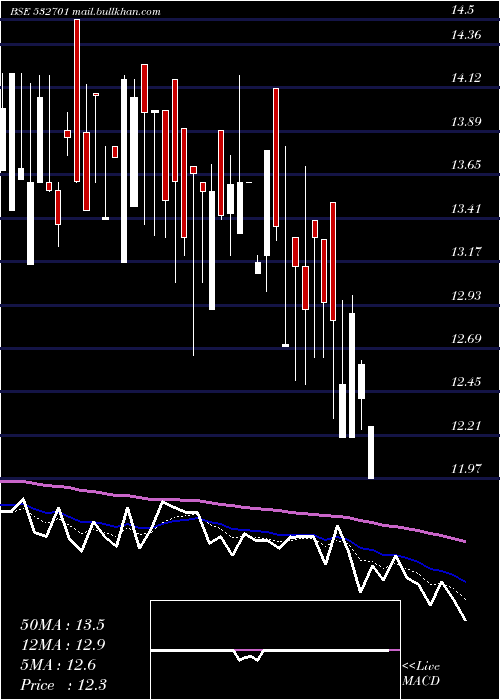The width and height of the screenshot is (500, 700).
Task: Click the BSE 532701 mail.bullkhan.com header text
Action: click(x=85, y=12)
